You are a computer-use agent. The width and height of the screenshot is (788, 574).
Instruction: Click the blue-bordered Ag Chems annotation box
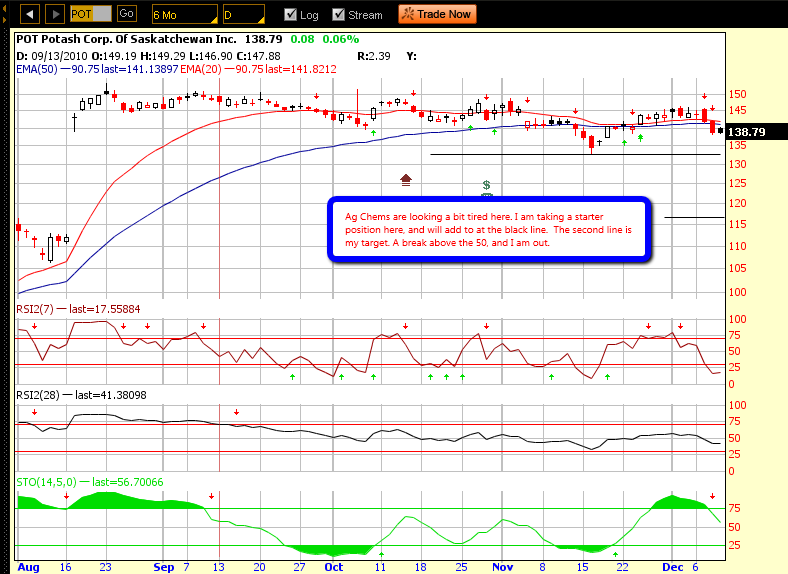[489, 230]
